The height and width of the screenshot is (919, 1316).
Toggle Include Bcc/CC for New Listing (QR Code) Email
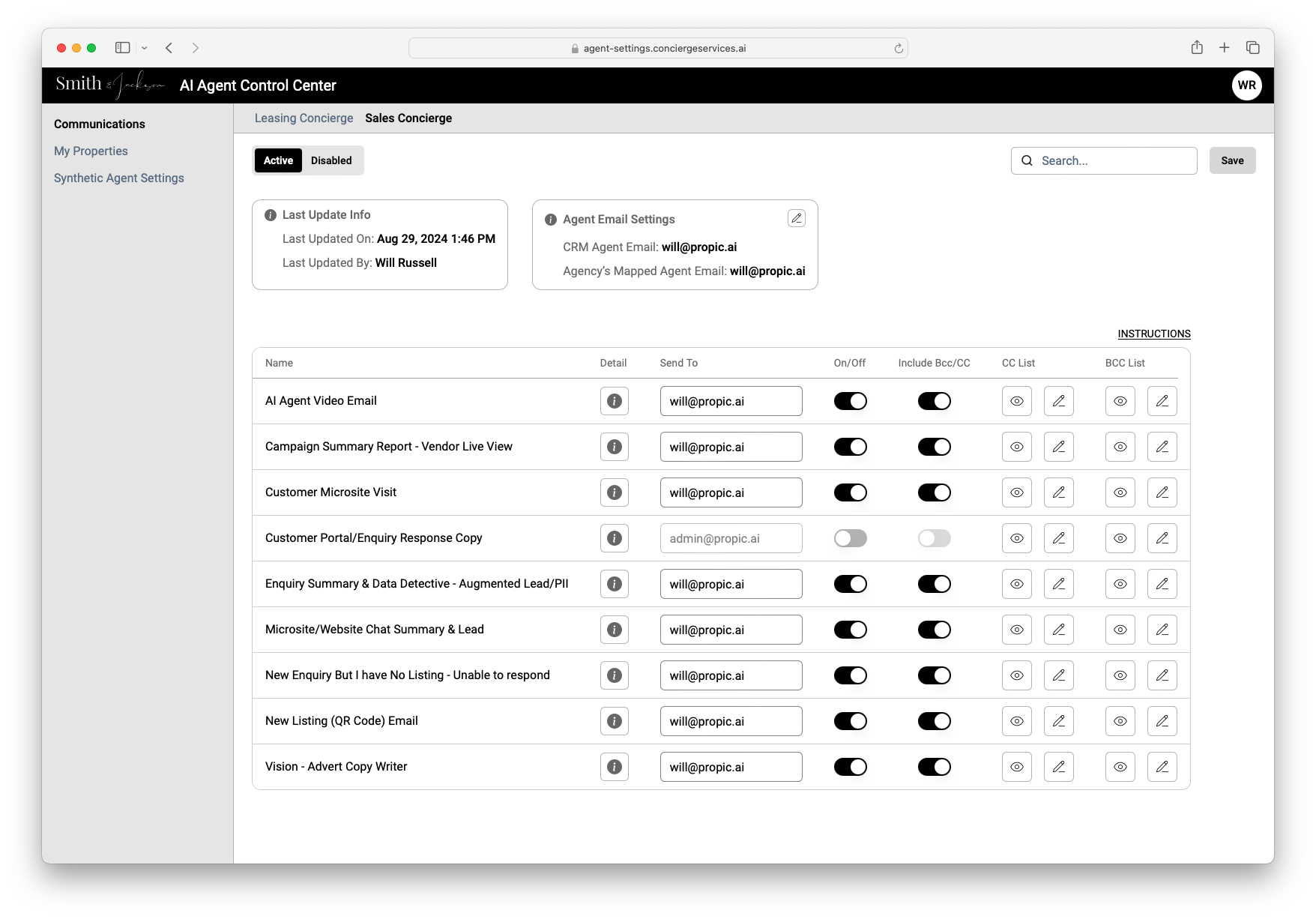coord(934,721)
